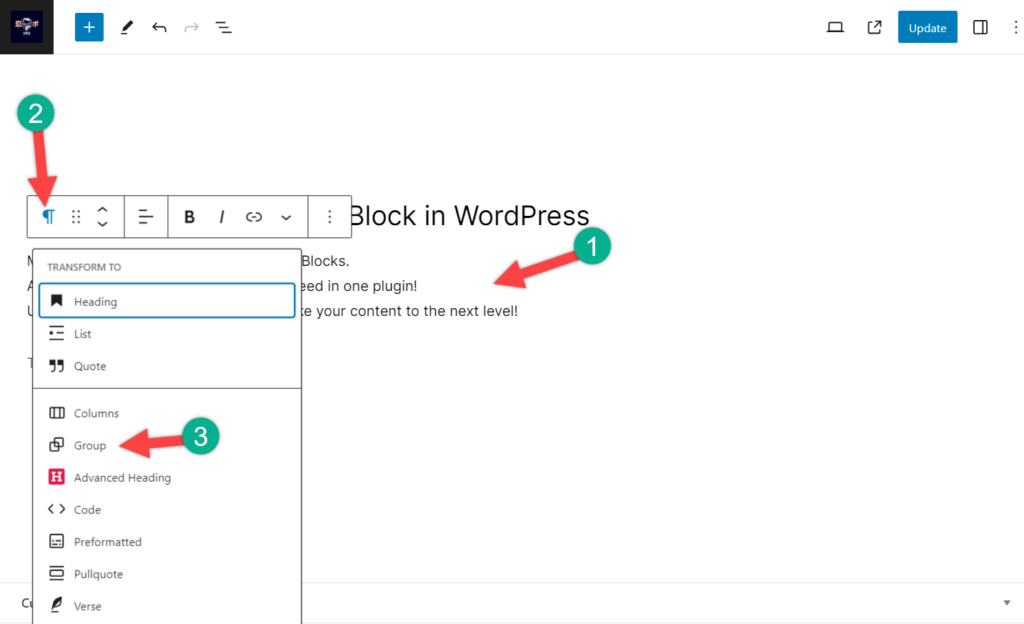The height and width of the screenshot is (624, 1024).
Task: Click the Update button
Action: (x=927, y=27)
